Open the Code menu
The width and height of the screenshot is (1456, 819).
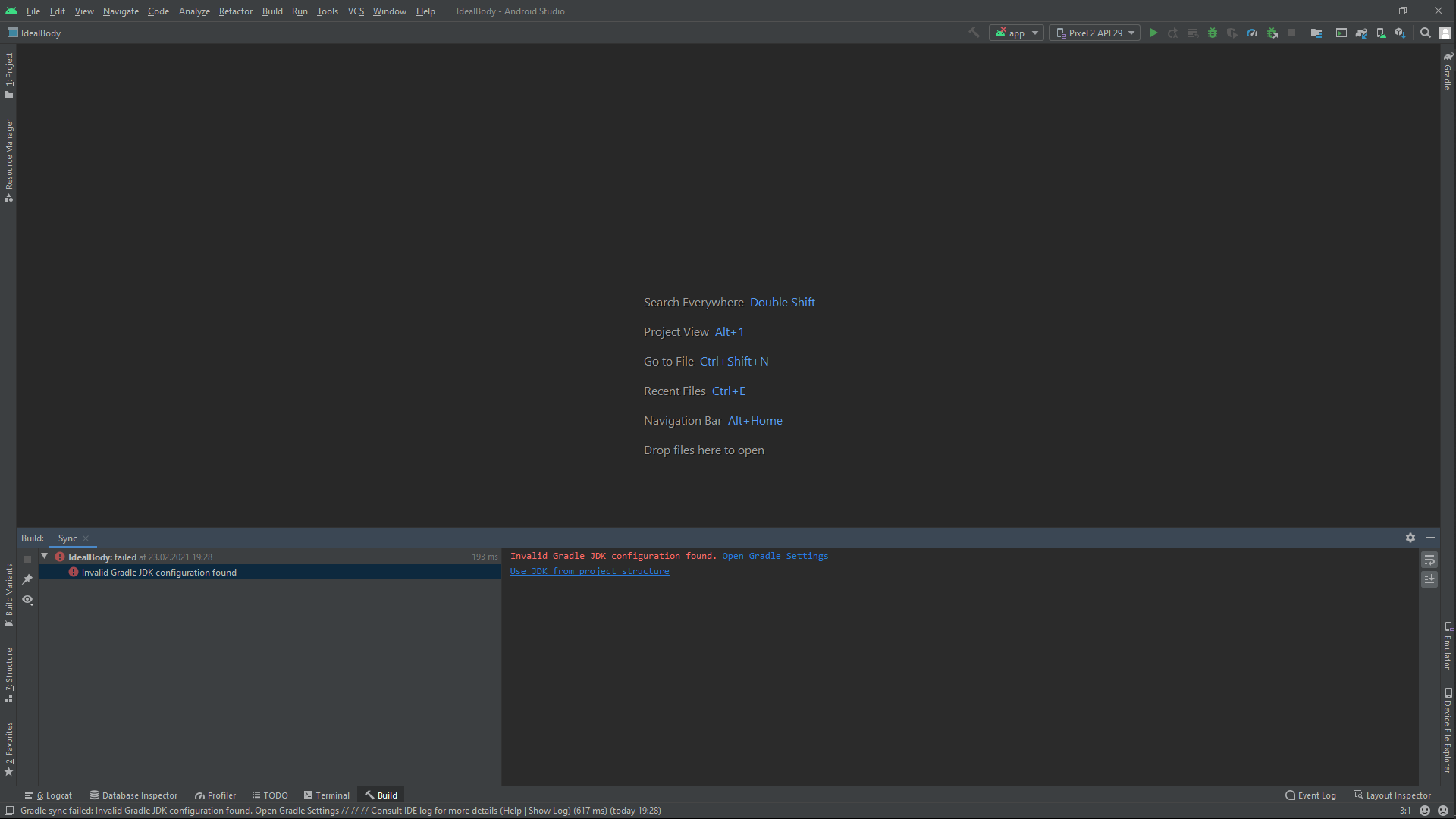[158, 11]
